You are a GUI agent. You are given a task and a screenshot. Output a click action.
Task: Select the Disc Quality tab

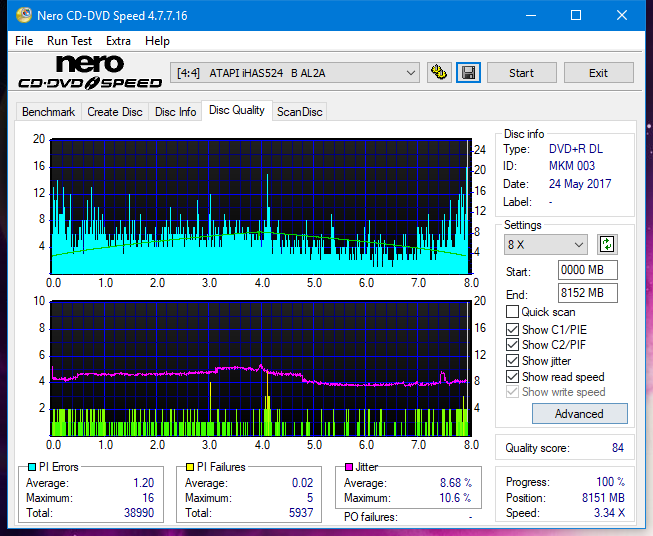[x=237, y=110]
